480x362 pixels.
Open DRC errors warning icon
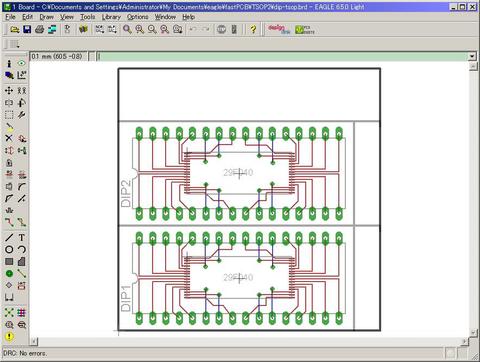9,336
